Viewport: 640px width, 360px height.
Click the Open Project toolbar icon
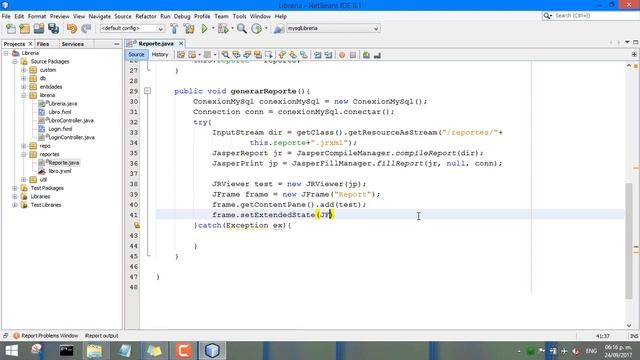tap(39, 29)
